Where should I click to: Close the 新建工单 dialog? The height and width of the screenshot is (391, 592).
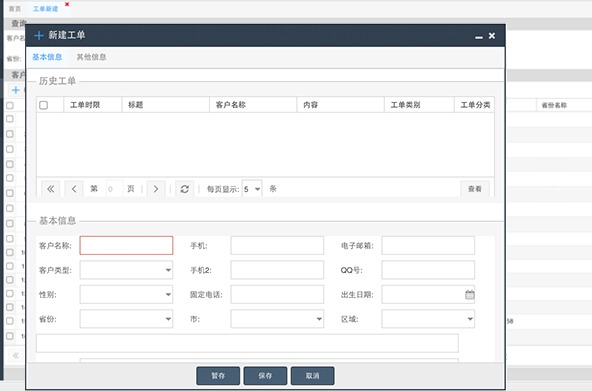492,35
